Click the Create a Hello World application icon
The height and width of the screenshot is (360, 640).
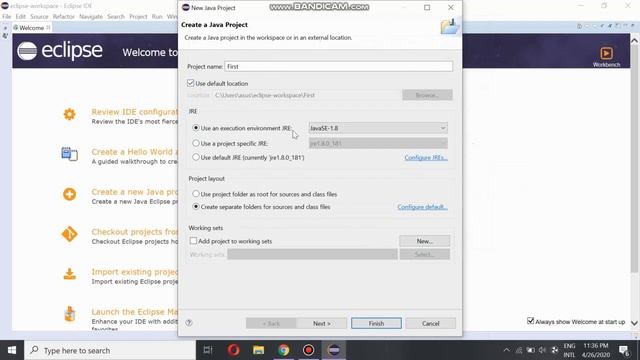69,154
